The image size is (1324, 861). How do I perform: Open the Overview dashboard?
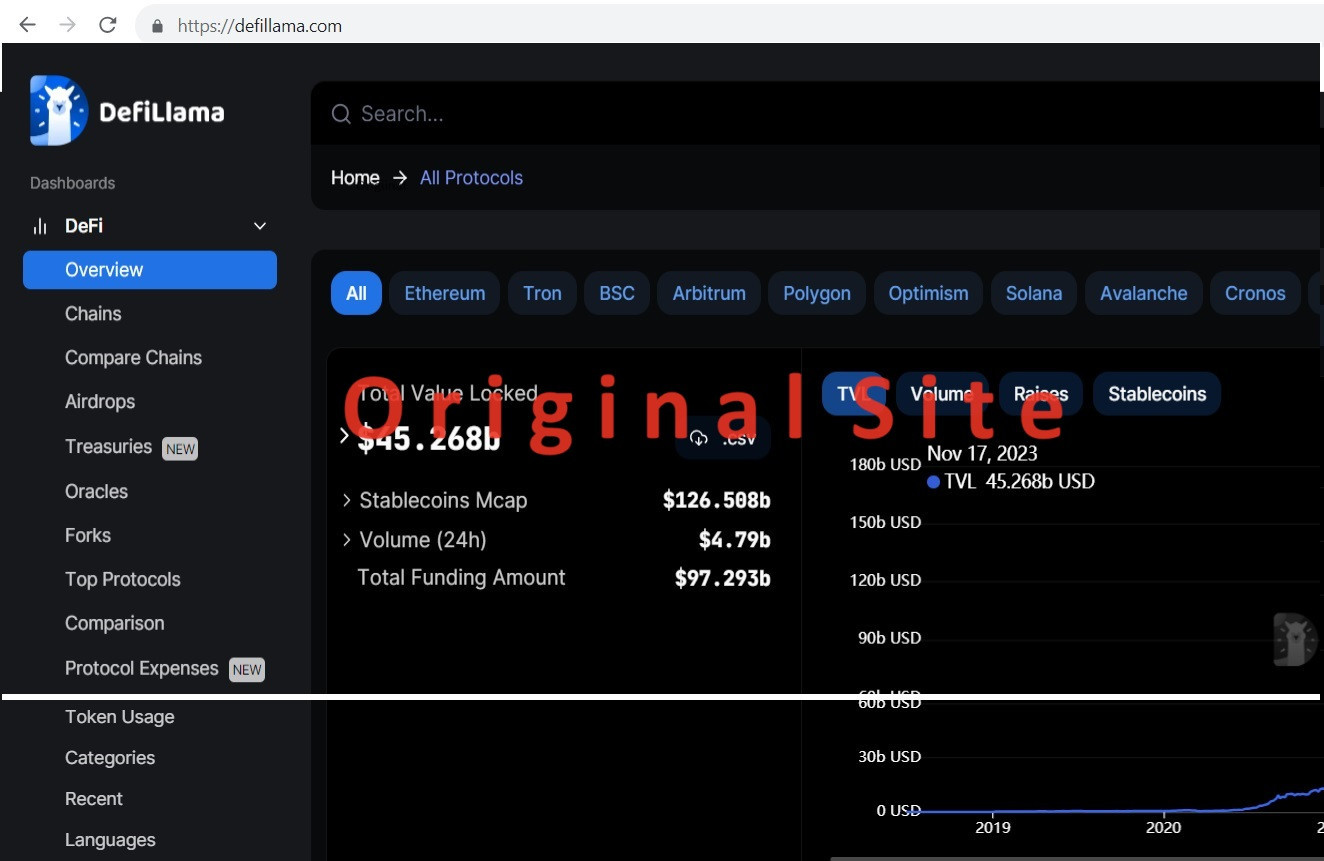pos(150,270)
